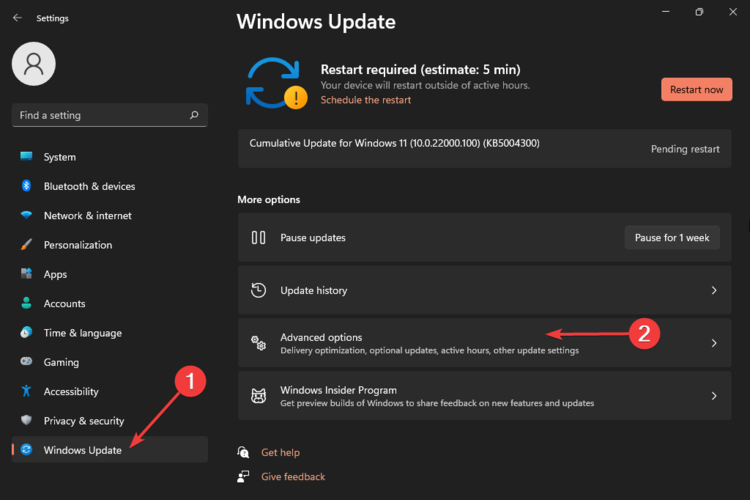This screenshot has height=500, width=750.
Task: Expand Update history chevron
Action: coord(714,290)
